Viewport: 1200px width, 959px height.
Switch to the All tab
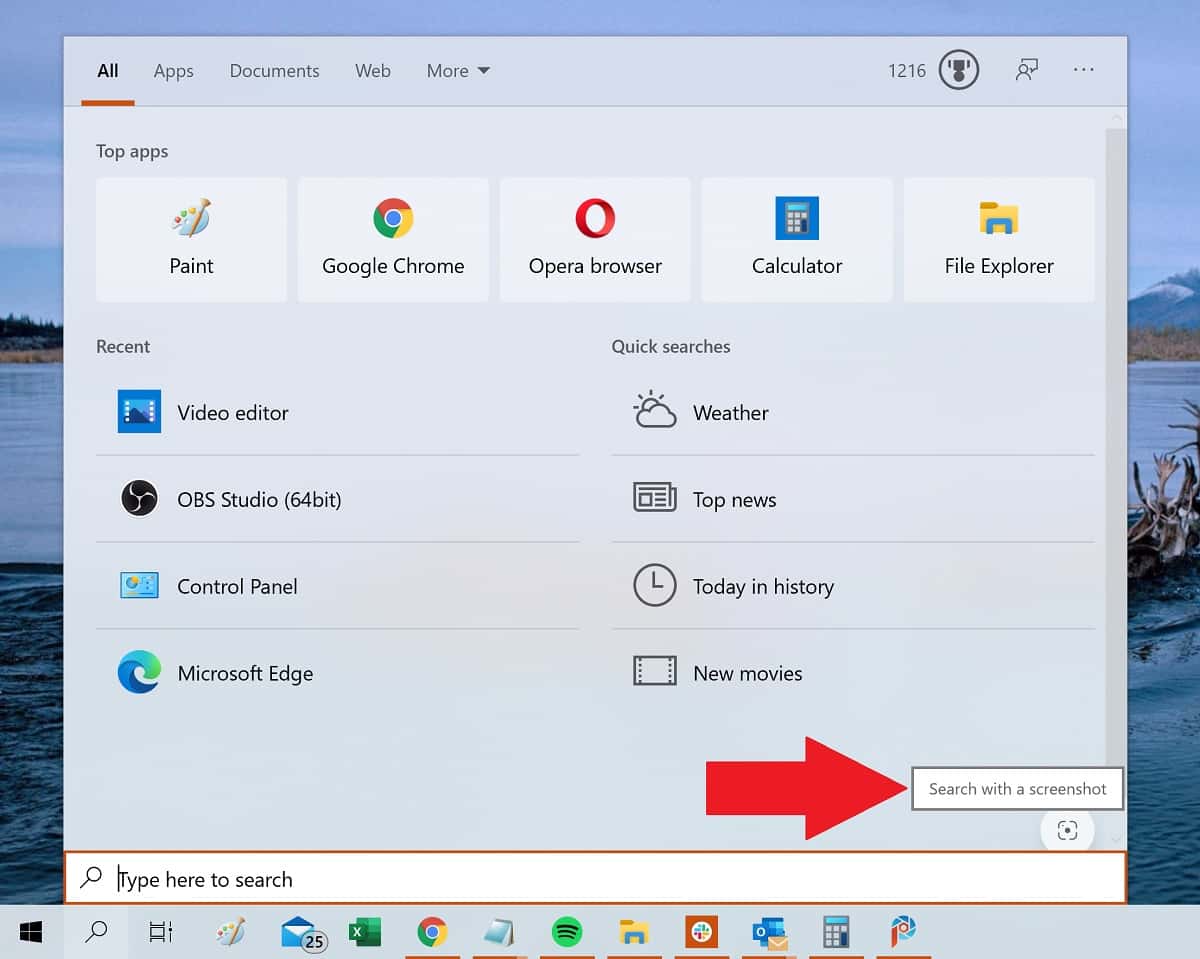[x=108, y=71]
